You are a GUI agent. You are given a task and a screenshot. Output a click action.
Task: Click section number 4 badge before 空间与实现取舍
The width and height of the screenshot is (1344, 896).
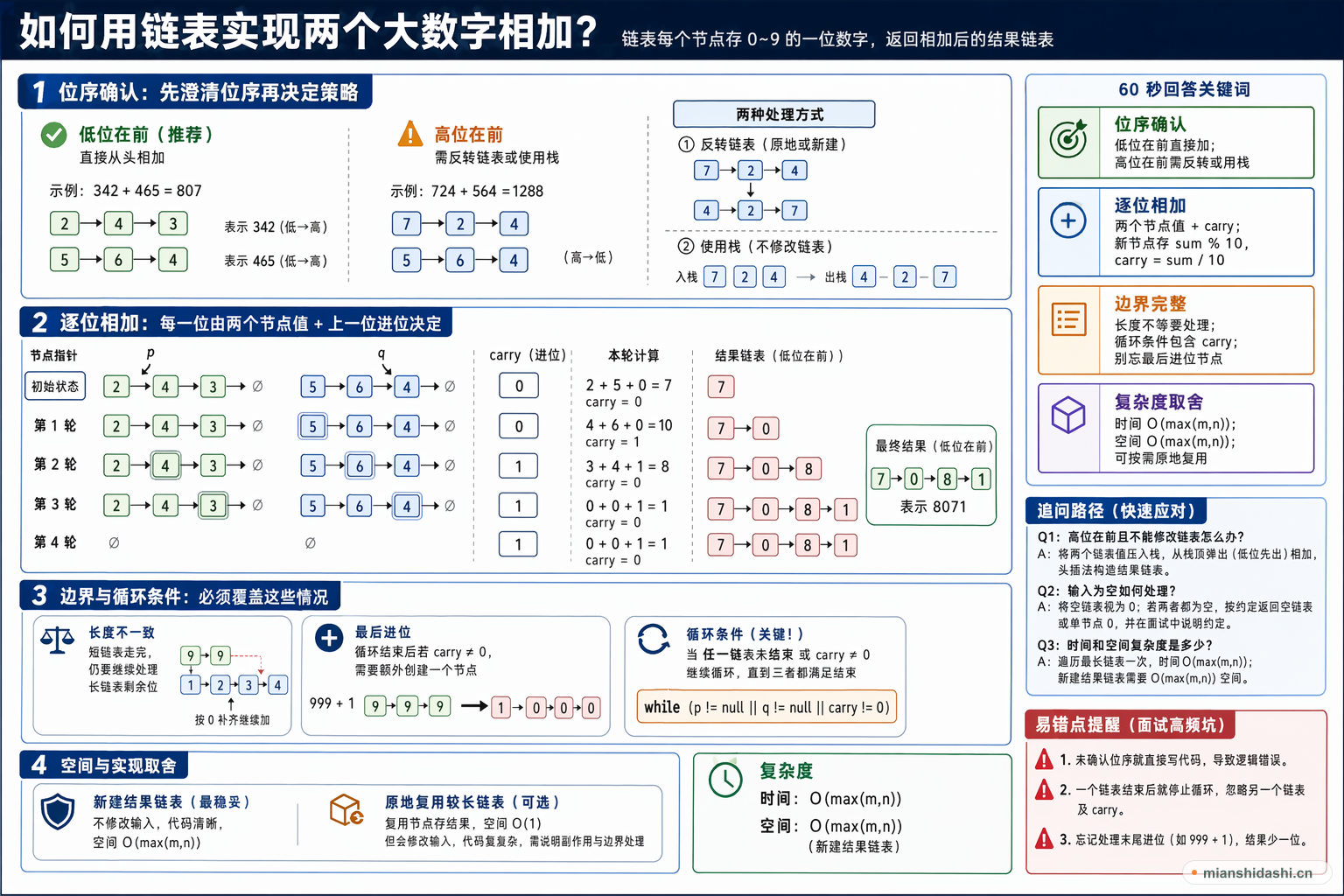[40, 766]
